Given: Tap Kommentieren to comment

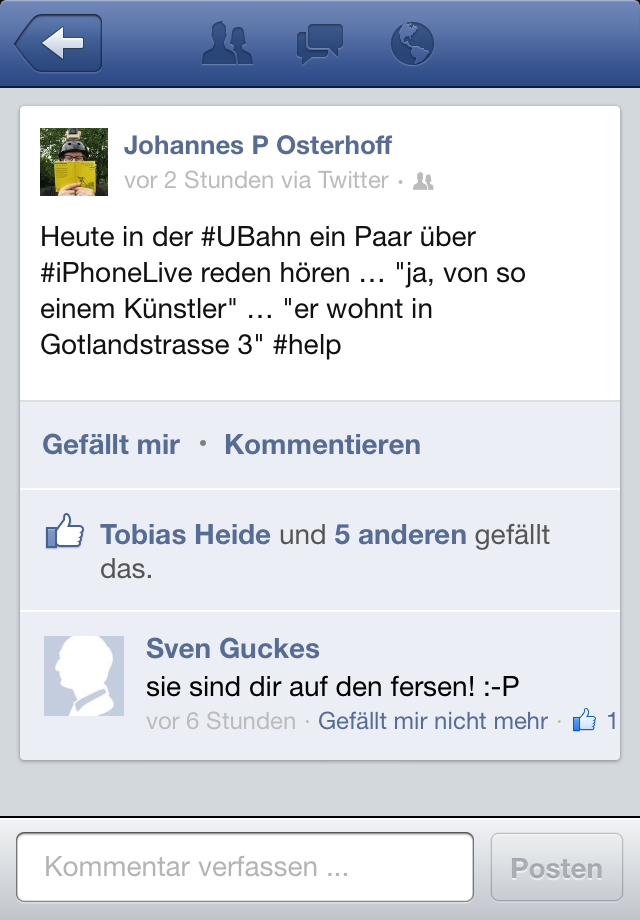Looking at the screenshot, I should 323,444.
